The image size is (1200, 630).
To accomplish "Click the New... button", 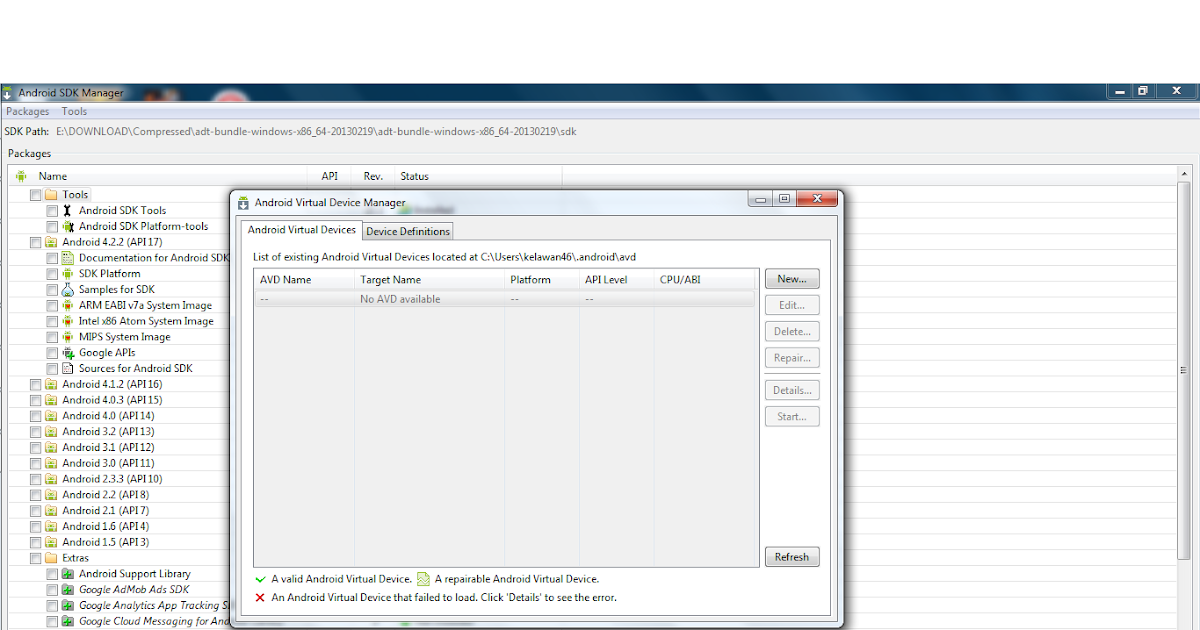I will pyautogui.click(x=792, y=279).
